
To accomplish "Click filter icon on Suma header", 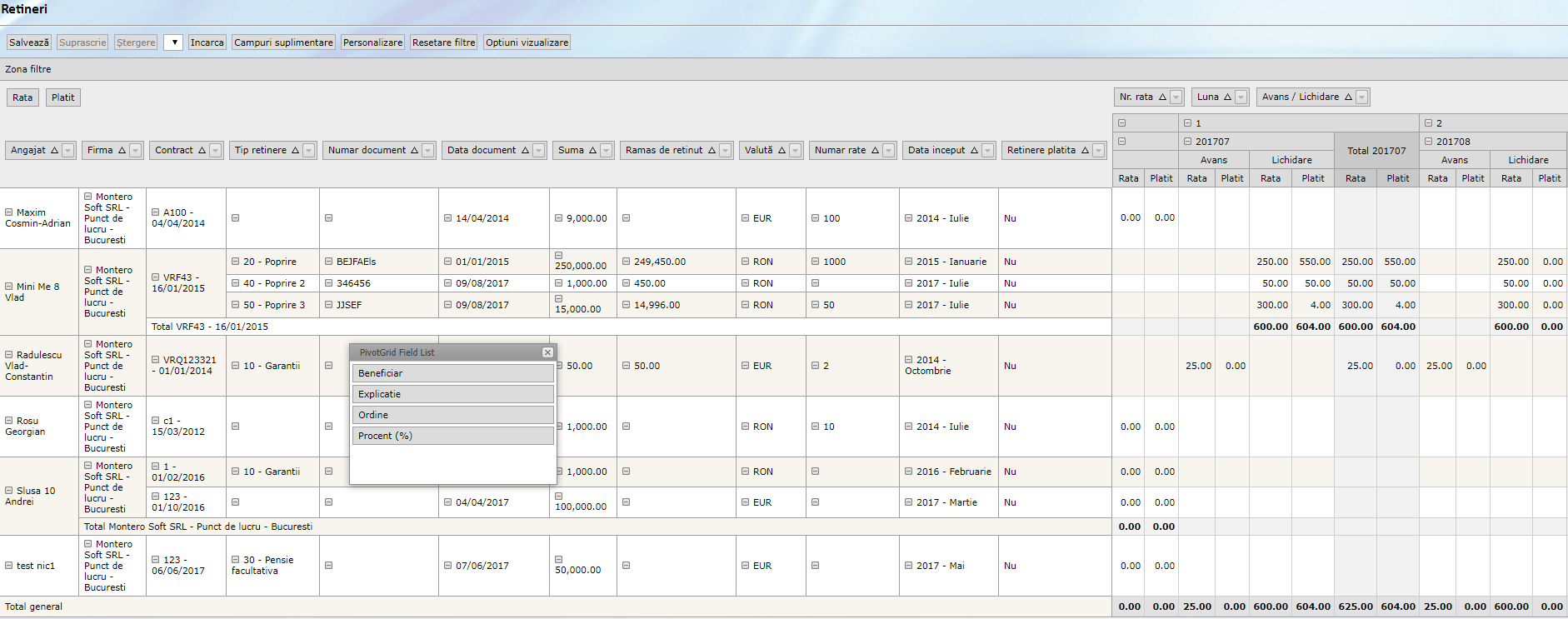I will [607, 151].
